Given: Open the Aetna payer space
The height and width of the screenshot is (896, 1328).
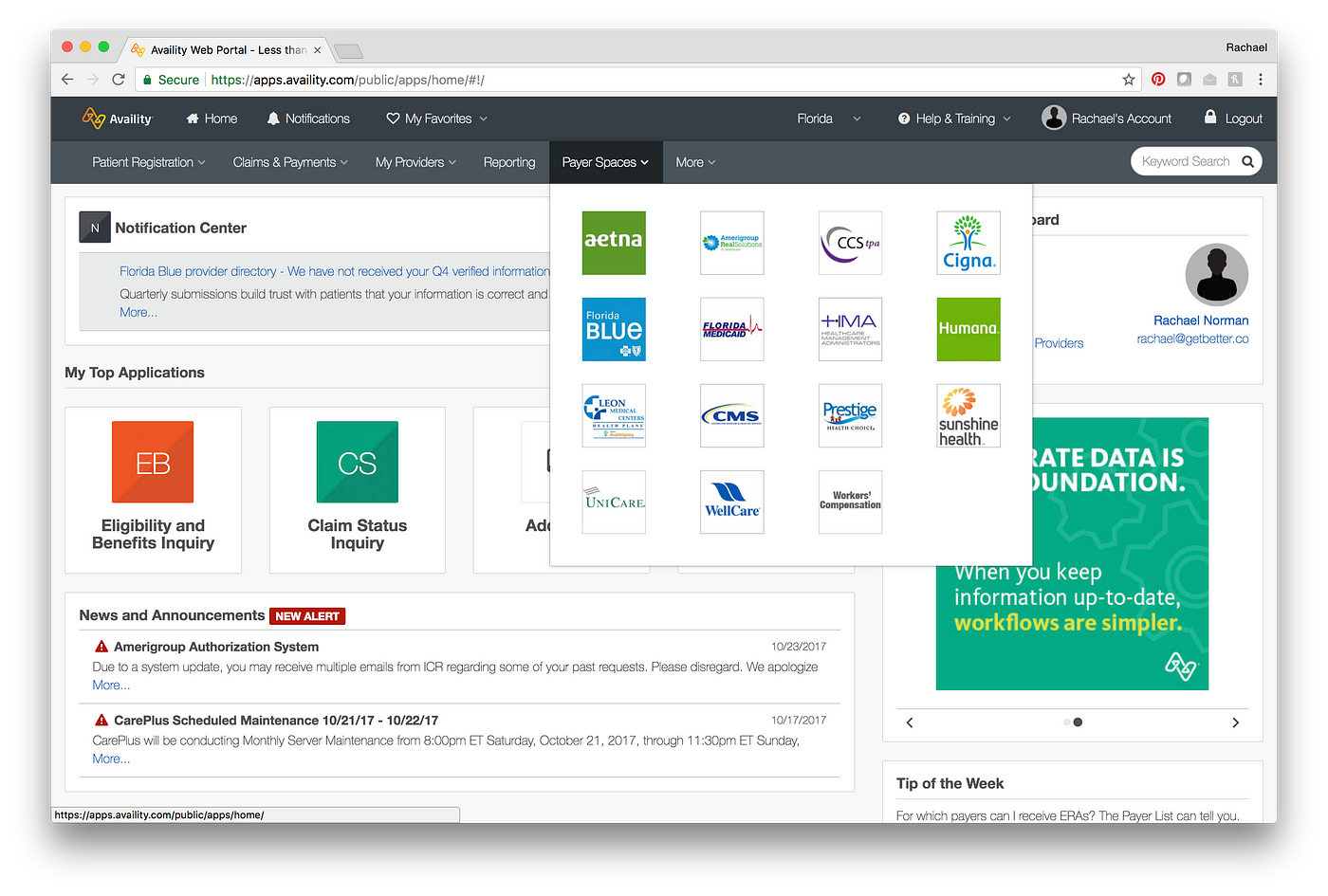Looking at the screenshot, I should 614,243.
